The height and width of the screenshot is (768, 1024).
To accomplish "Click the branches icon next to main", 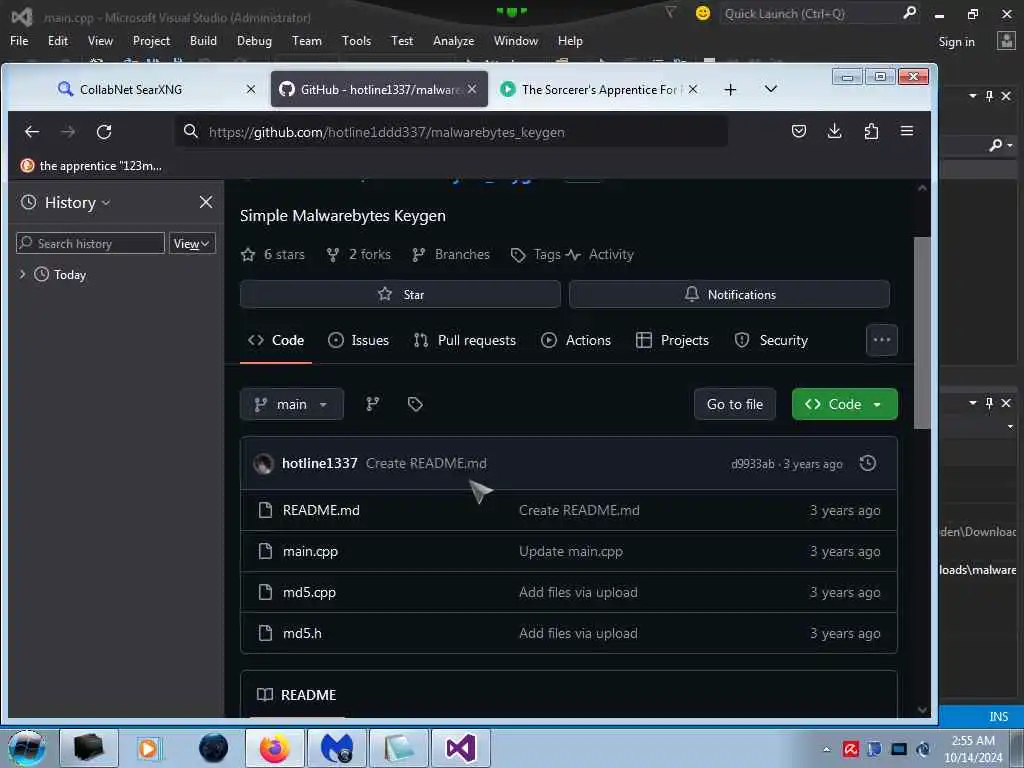I will click(x=372, y=404).
